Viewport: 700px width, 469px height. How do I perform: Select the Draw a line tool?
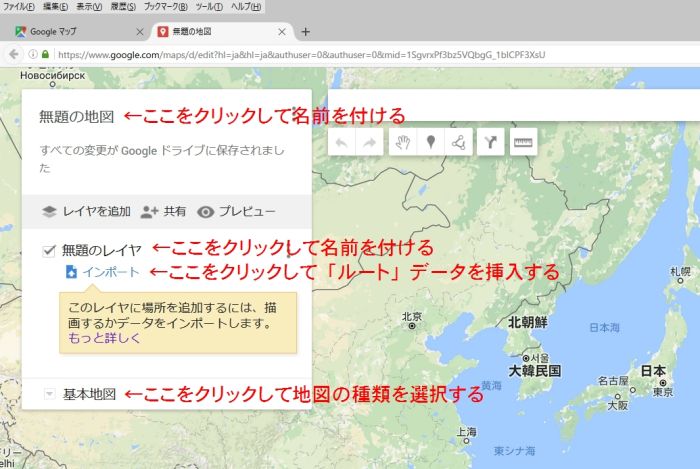point(458,142)
